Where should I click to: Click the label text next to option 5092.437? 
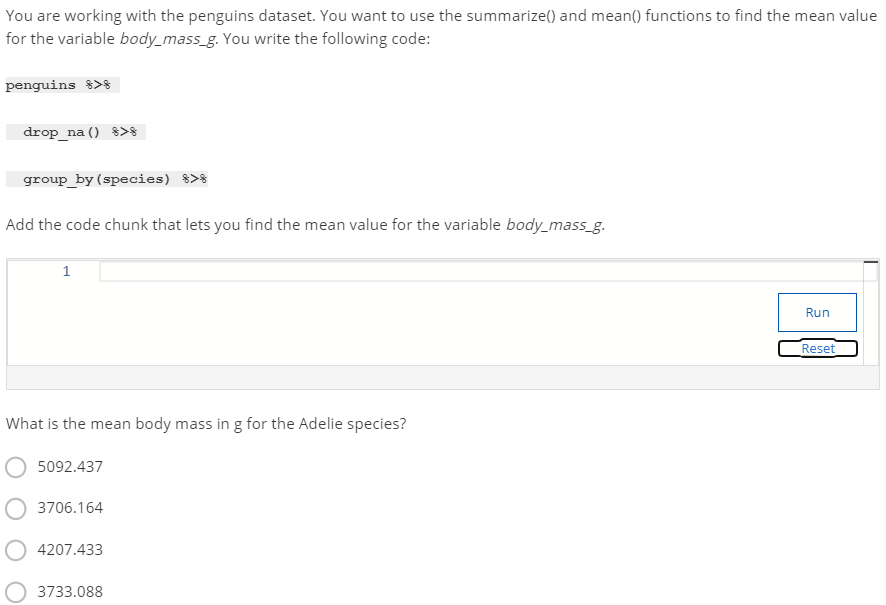pyautogui.click(x=70, y=466)
